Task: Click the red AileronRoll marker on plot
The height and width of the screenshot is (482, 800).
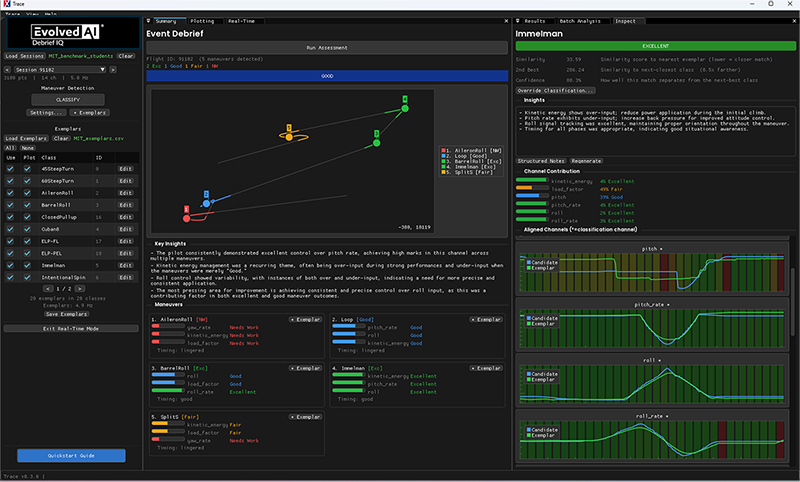Action: [187, 218]
